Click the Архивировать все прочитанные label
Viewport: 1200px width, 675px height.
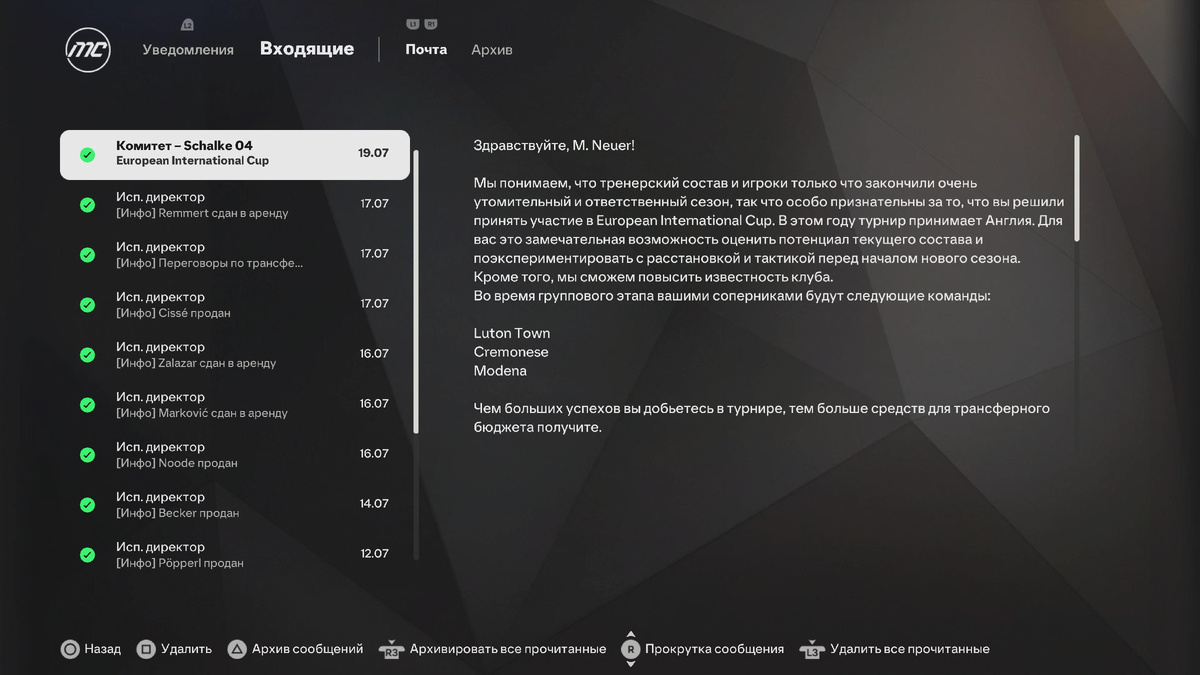coord(508,649)
